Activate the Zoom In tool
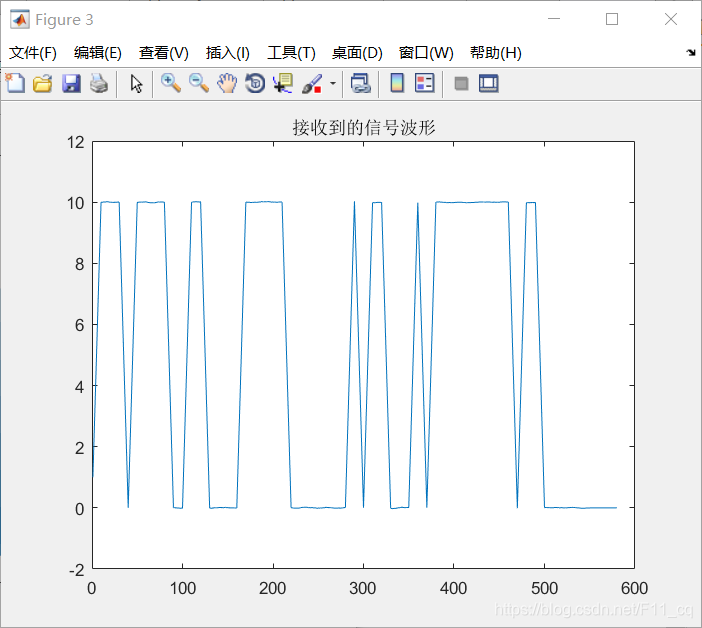 pos(171,83)
